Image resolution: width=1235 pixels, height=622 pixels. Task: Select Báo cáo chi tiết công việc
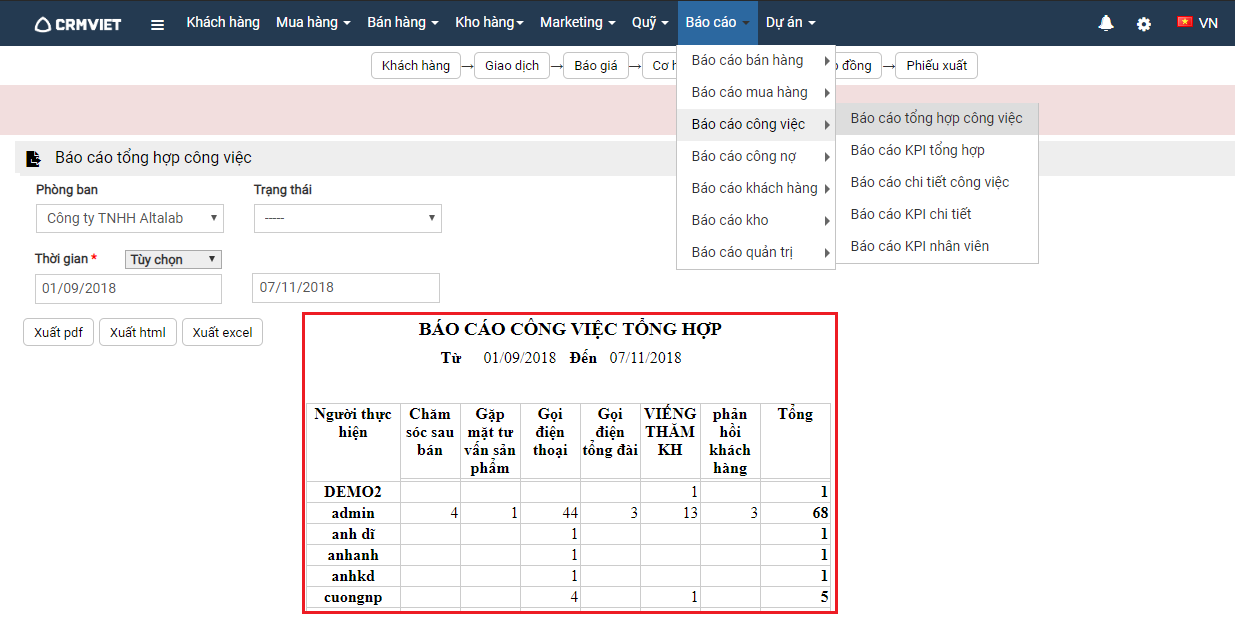(937, 183)
